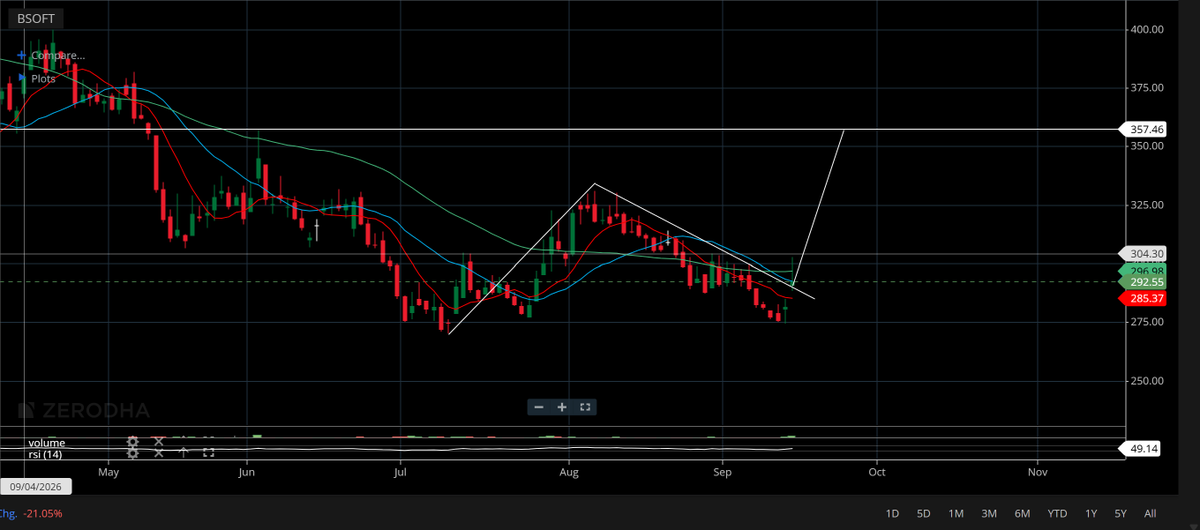Viewport: 1200px width, 530px height.
Task: Click the 09/04/2026 crosshair date label
Action: [36, 487]
